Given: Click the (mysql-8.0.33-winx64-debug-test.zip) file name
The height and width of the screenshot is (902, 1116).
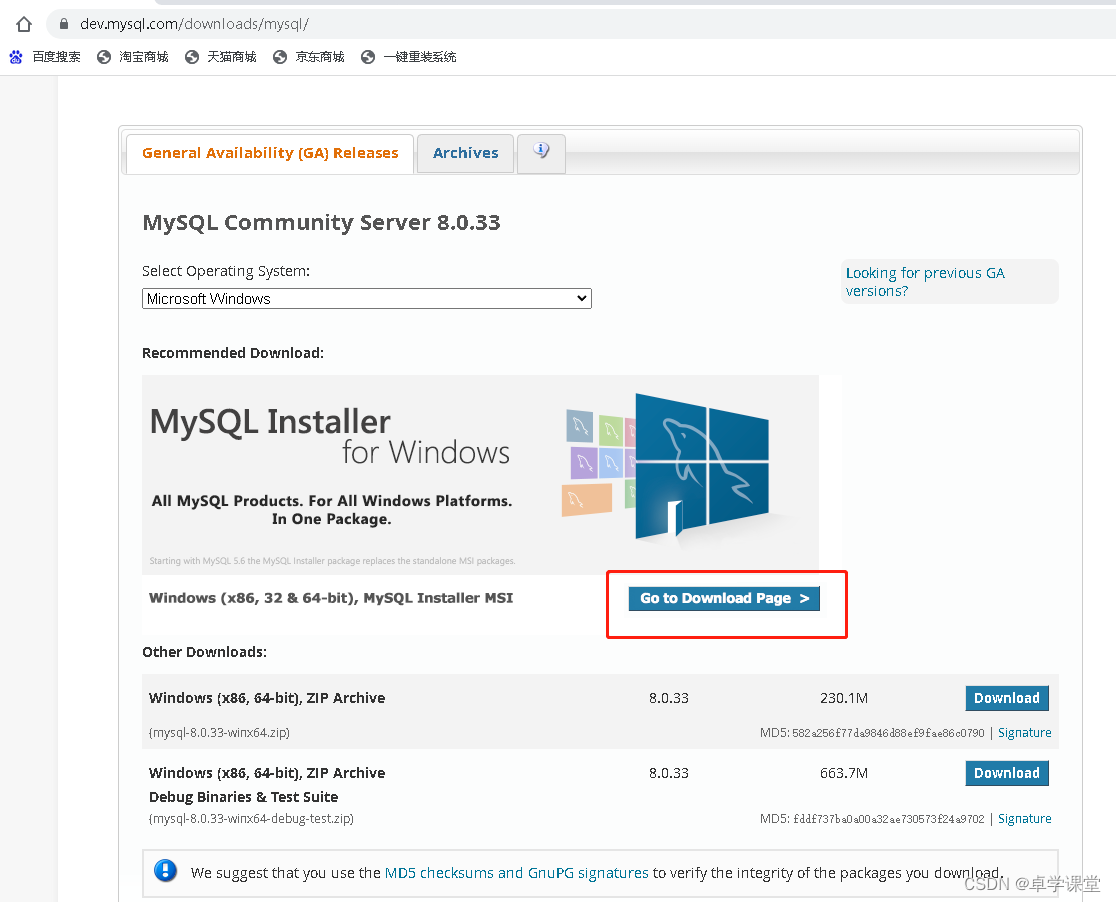Looking at the screenshot, I should (251, 819).
